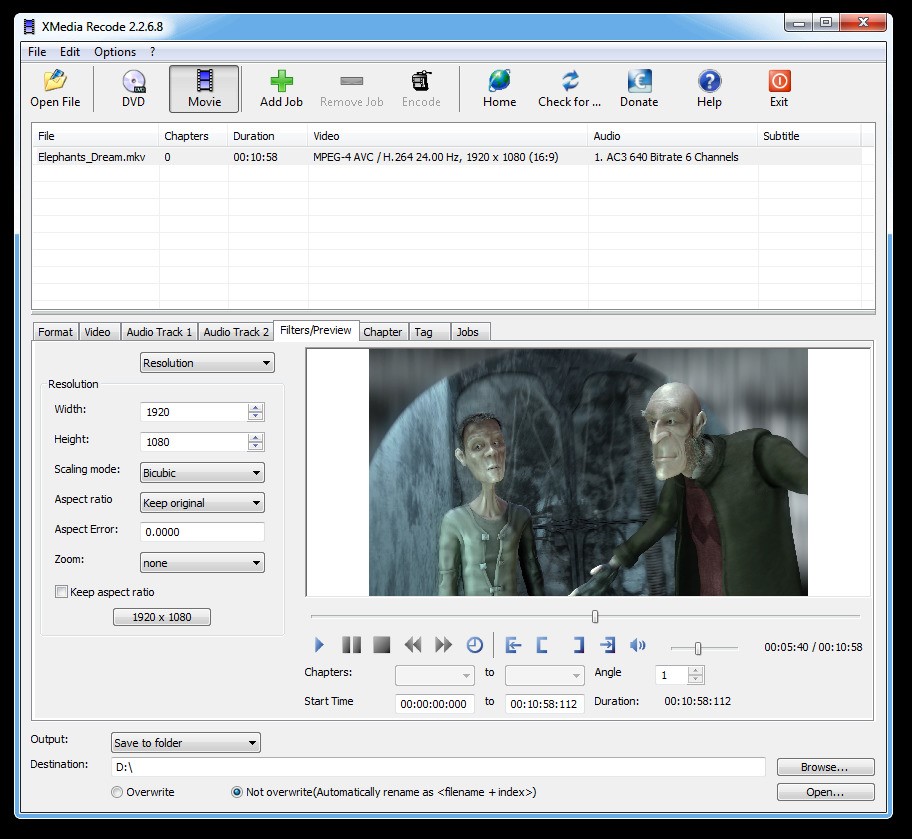Check the Keep aspect ratio box
The image size is (912, 839).
(x=61, y=592)
